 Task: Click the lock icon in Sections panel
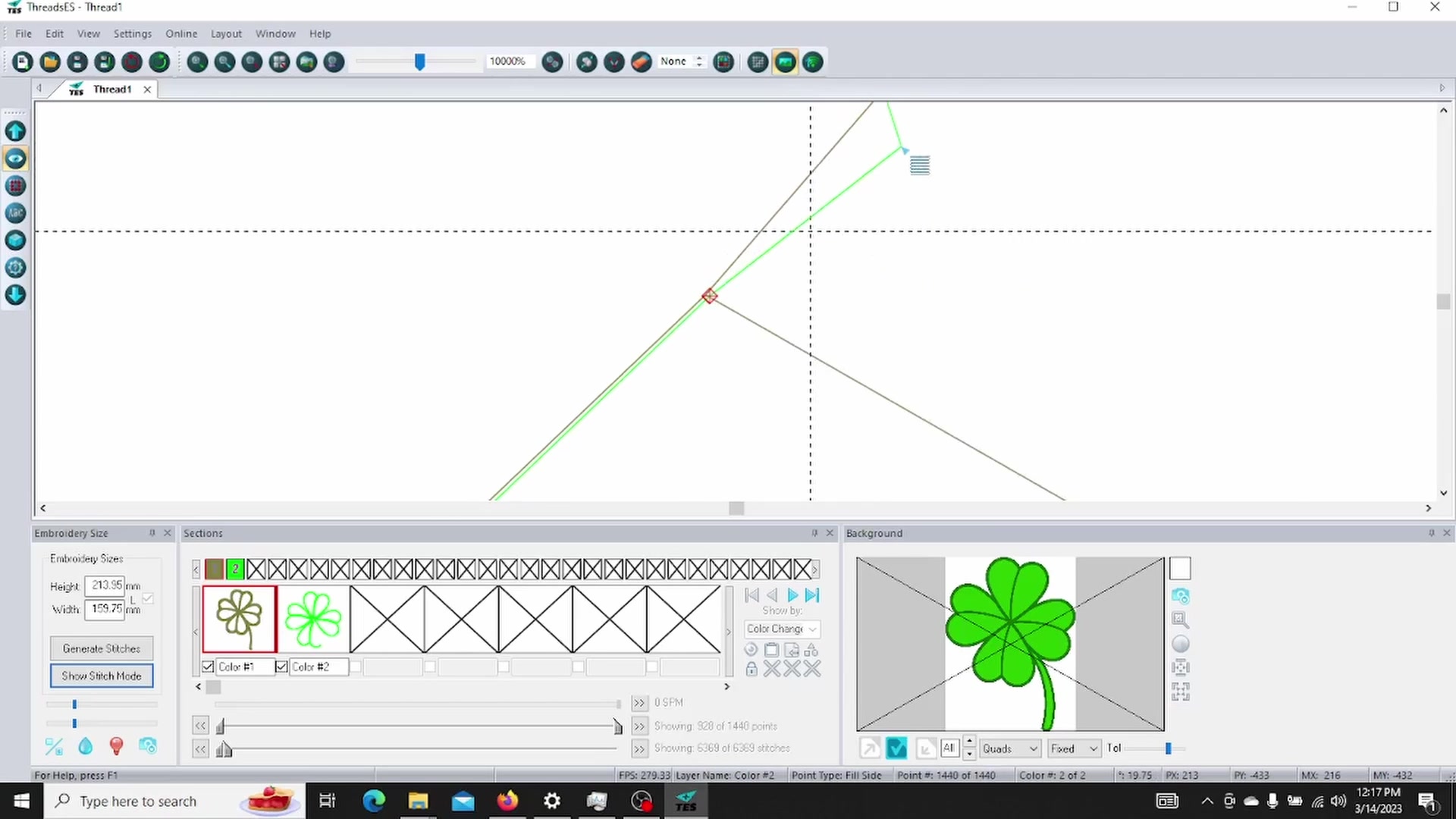point(751,669)
